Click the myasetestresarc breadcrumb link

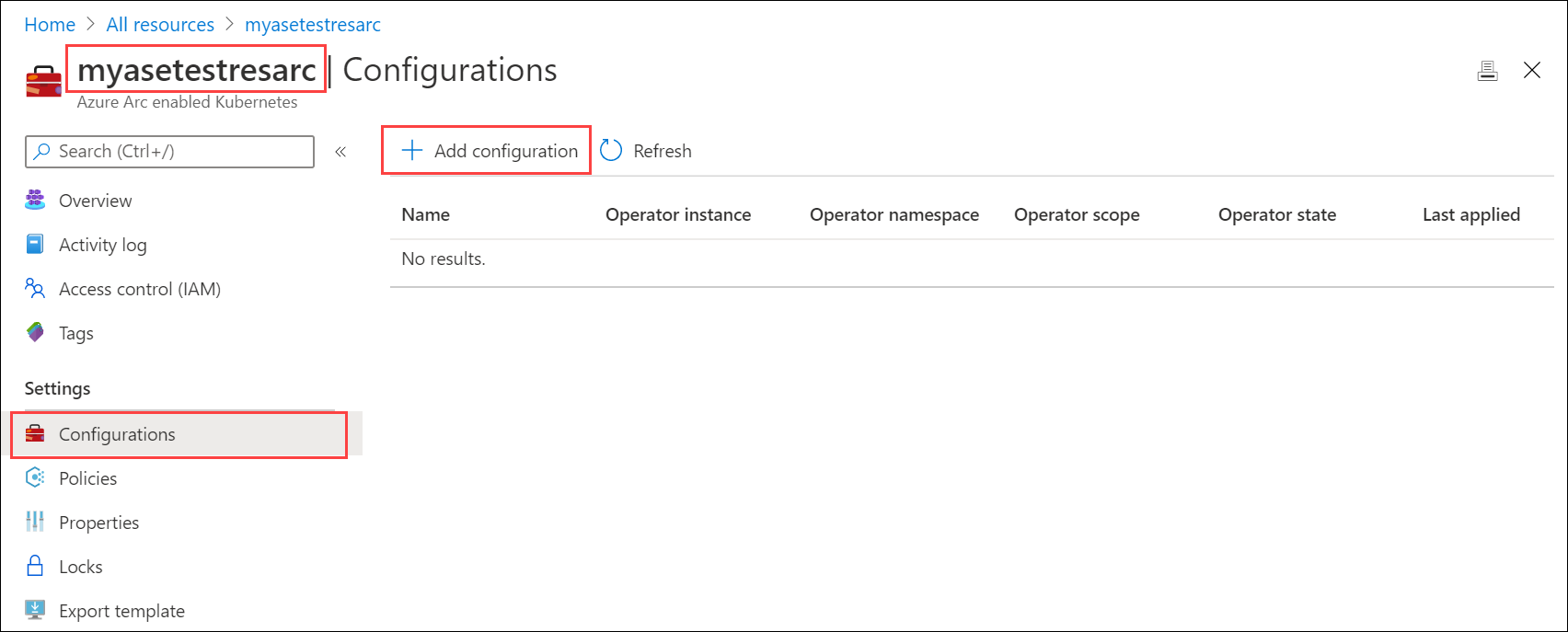point(312,25)
